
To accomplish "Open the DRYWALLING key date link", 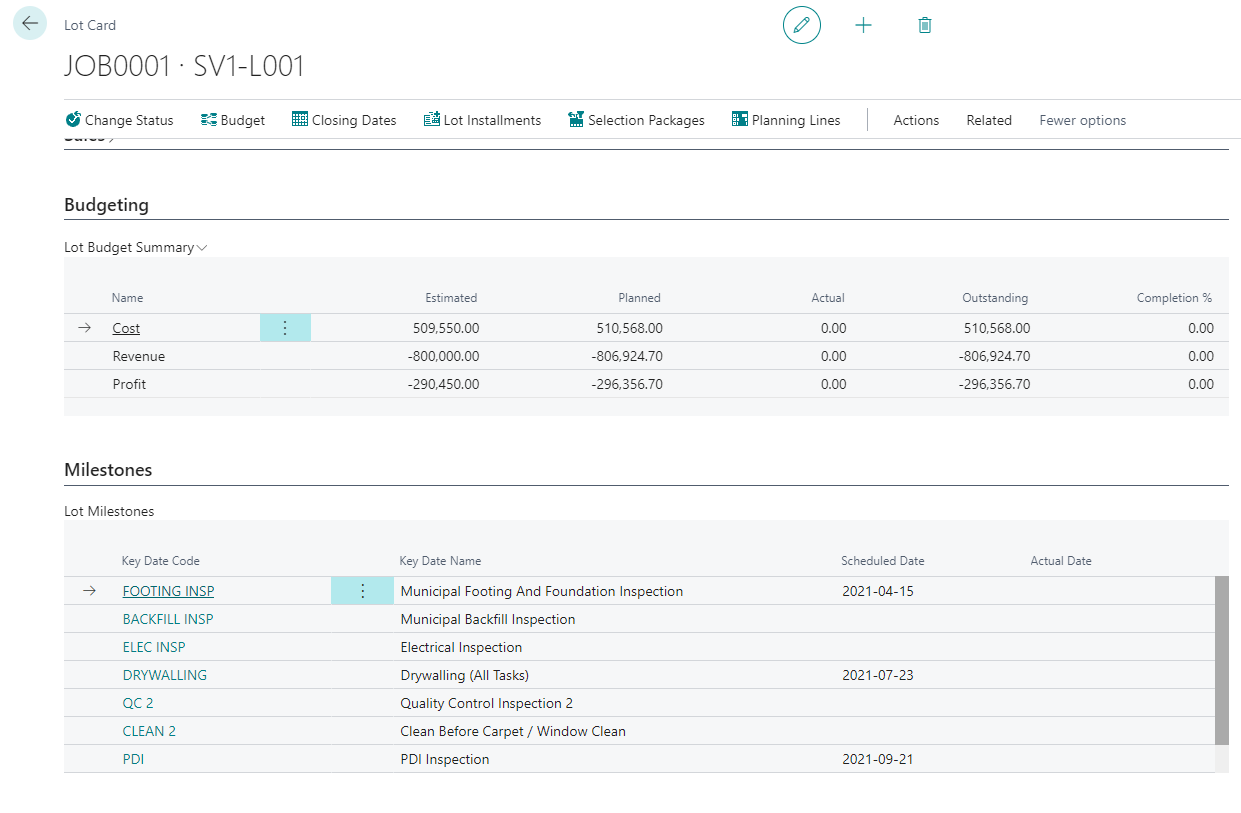I will coord(164,675).
